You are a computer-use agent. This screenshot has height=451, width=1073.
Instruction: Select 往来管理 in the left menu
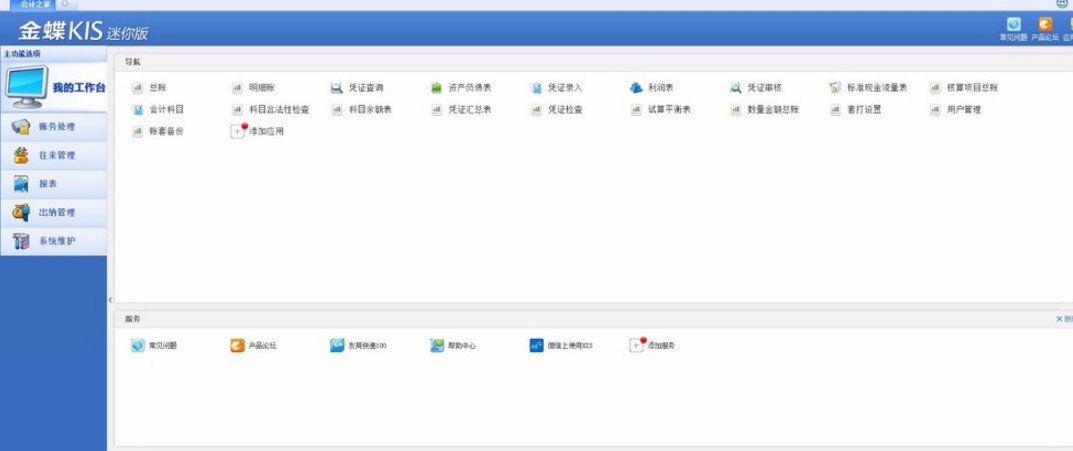(55, 156)
